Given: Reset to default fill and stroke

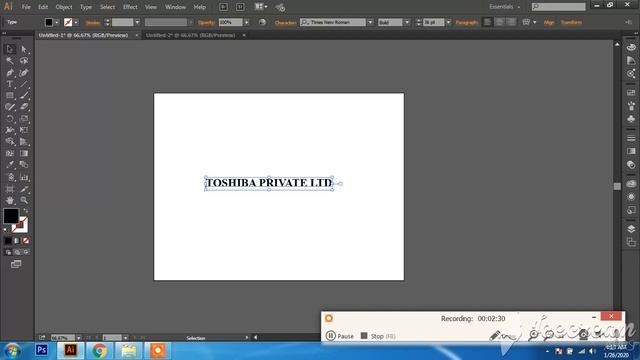Looking at the screenshot, I should pyautogui.click(x=5, y=230).
